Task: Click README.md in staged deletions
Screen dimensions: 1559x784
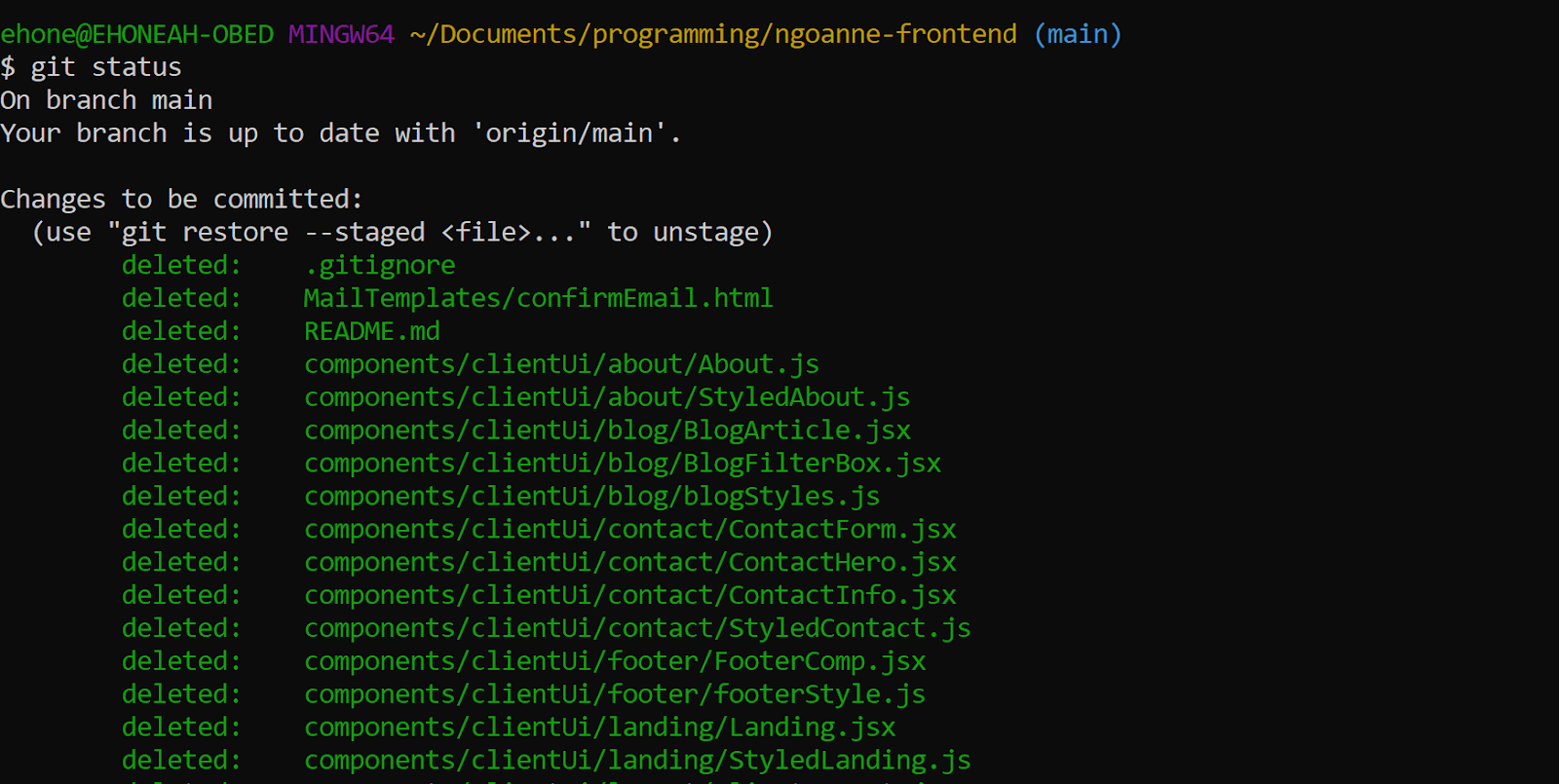Action: 372,331
